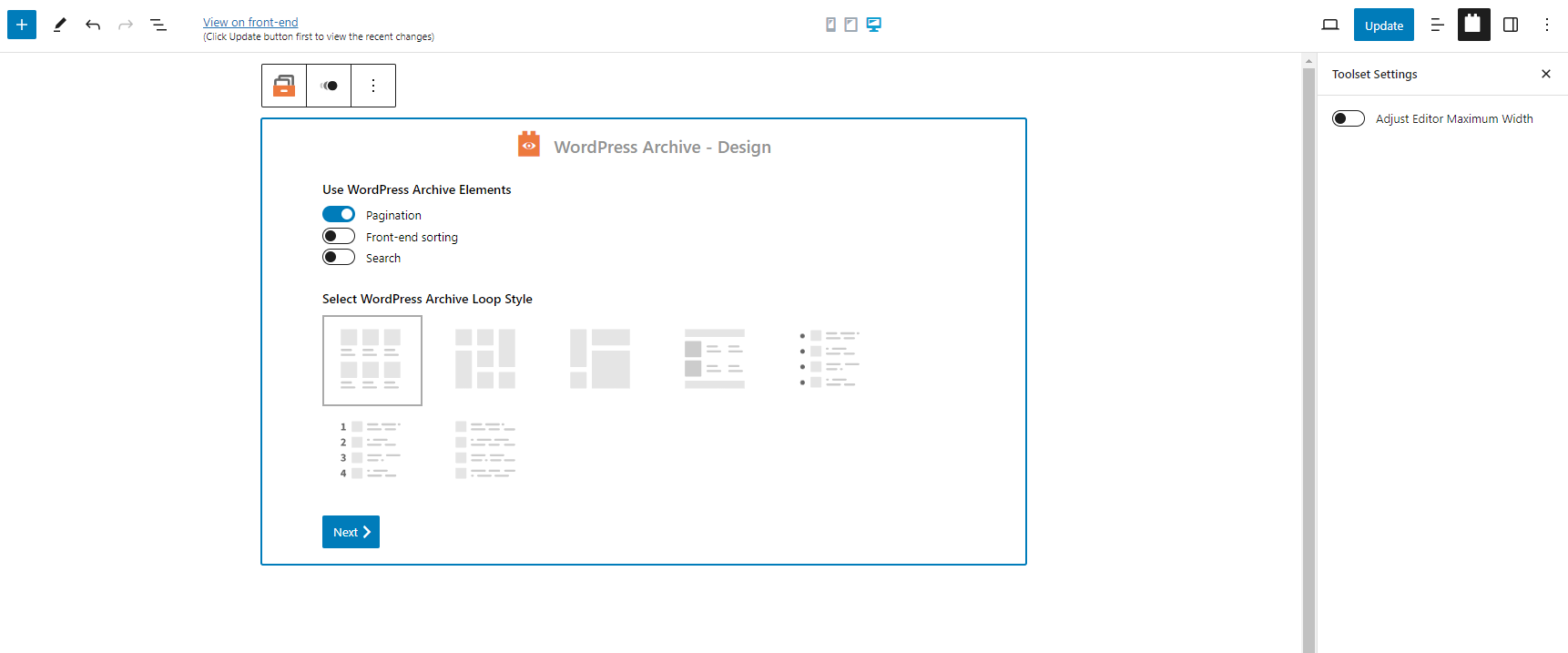This screenshot has width=1568, height=653.
Task: Switch to desktop preview icon
Action: pyautogui.click(x=874, y=25)
